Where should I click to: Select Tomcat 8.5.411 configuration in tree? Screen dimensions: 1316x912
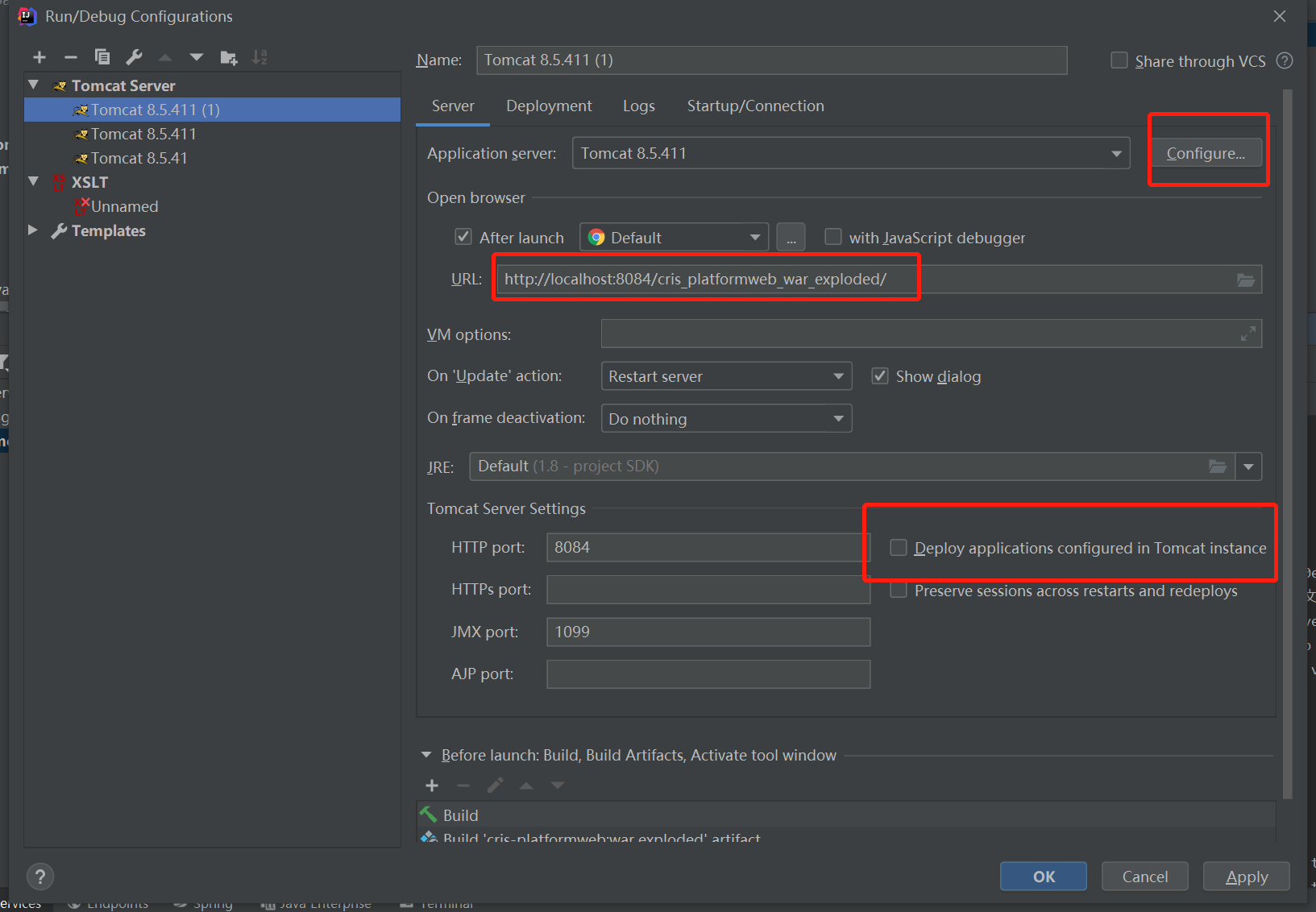[x=213, y=134]
